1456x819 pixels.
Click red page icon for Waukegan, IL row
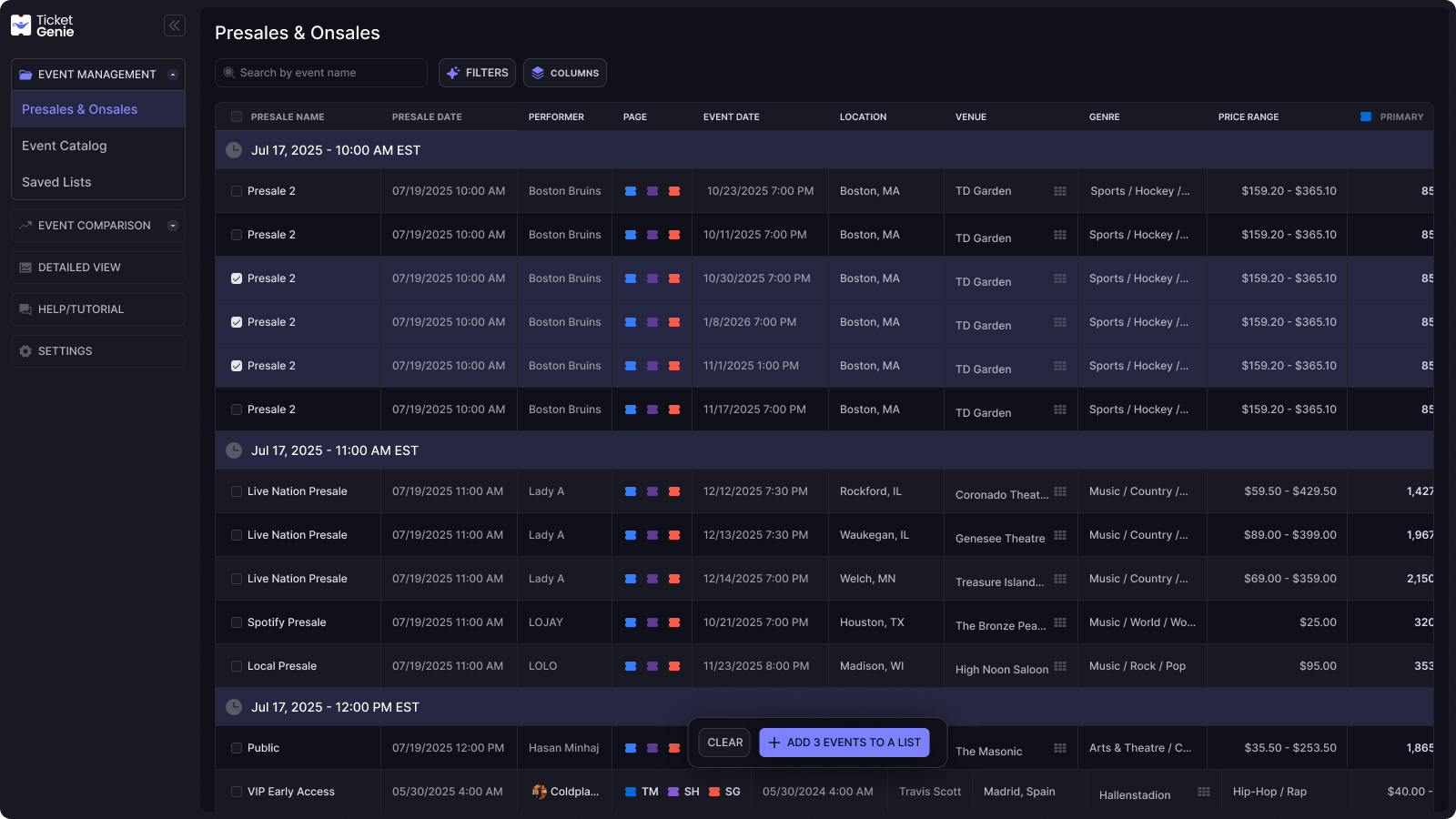click(x=674, y=535)
